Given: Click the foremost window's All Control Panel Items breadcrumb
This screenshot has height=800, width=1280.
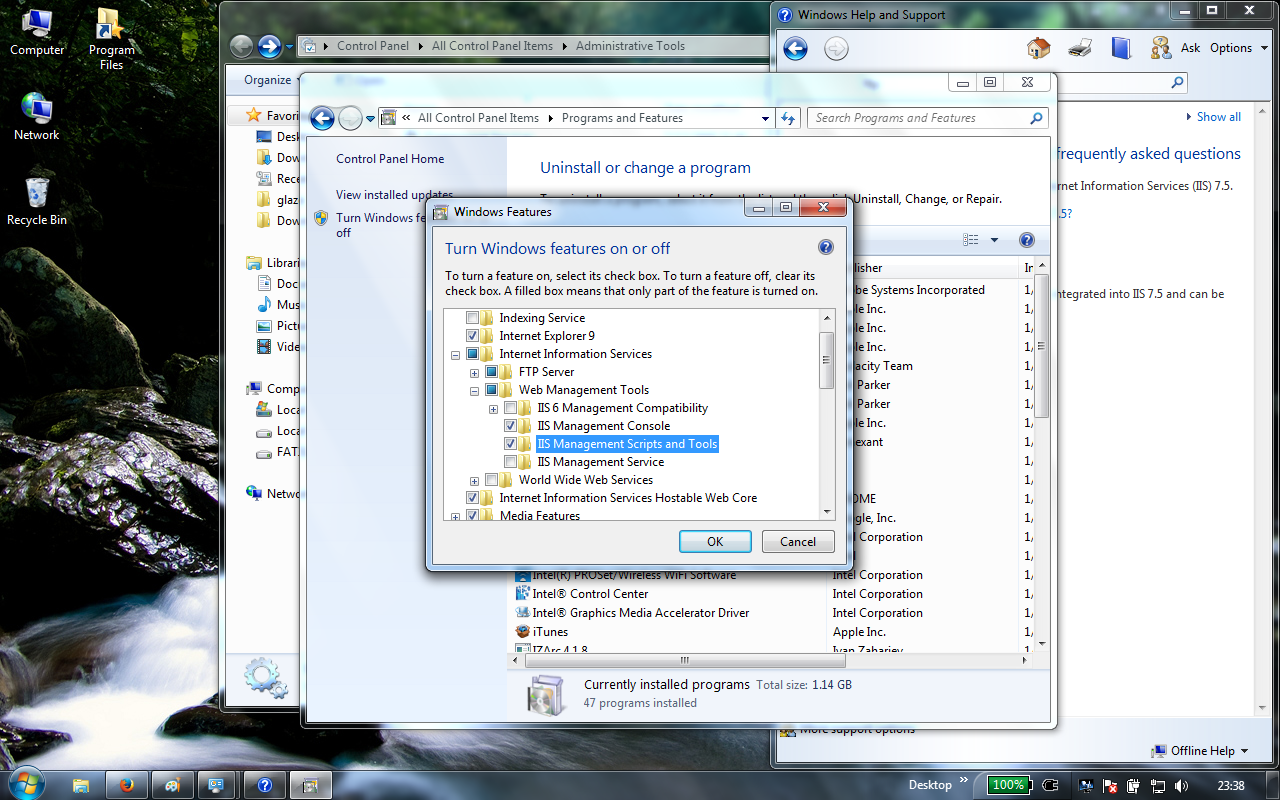Looking at the screenshot, I should [478, 118].
